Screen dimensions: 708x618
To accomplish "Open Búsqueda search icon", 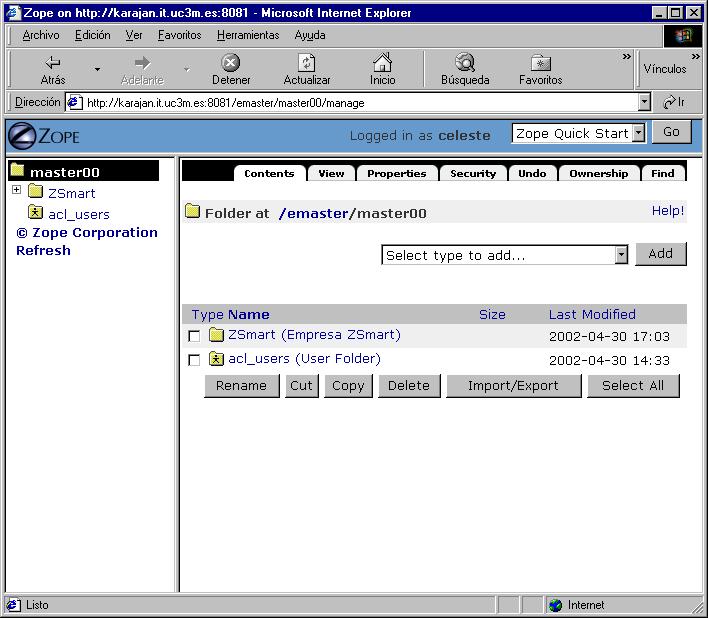I will pos(465,62).
